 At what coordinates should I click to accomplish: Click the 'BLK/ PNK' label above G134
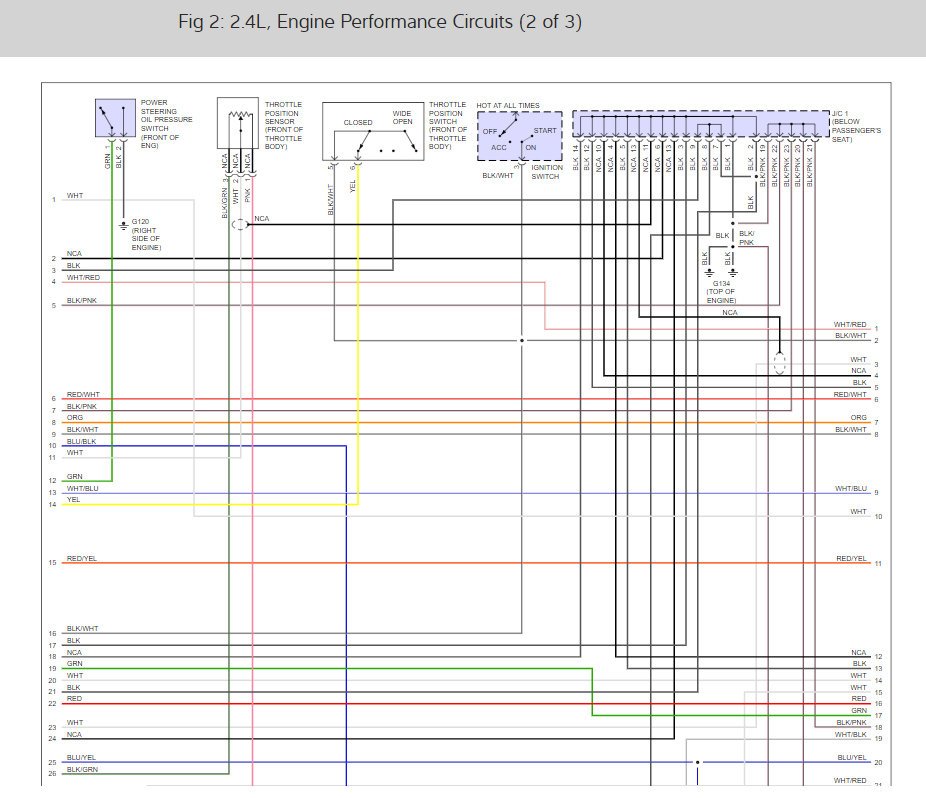pyautogui.click(x=746, y=238)
